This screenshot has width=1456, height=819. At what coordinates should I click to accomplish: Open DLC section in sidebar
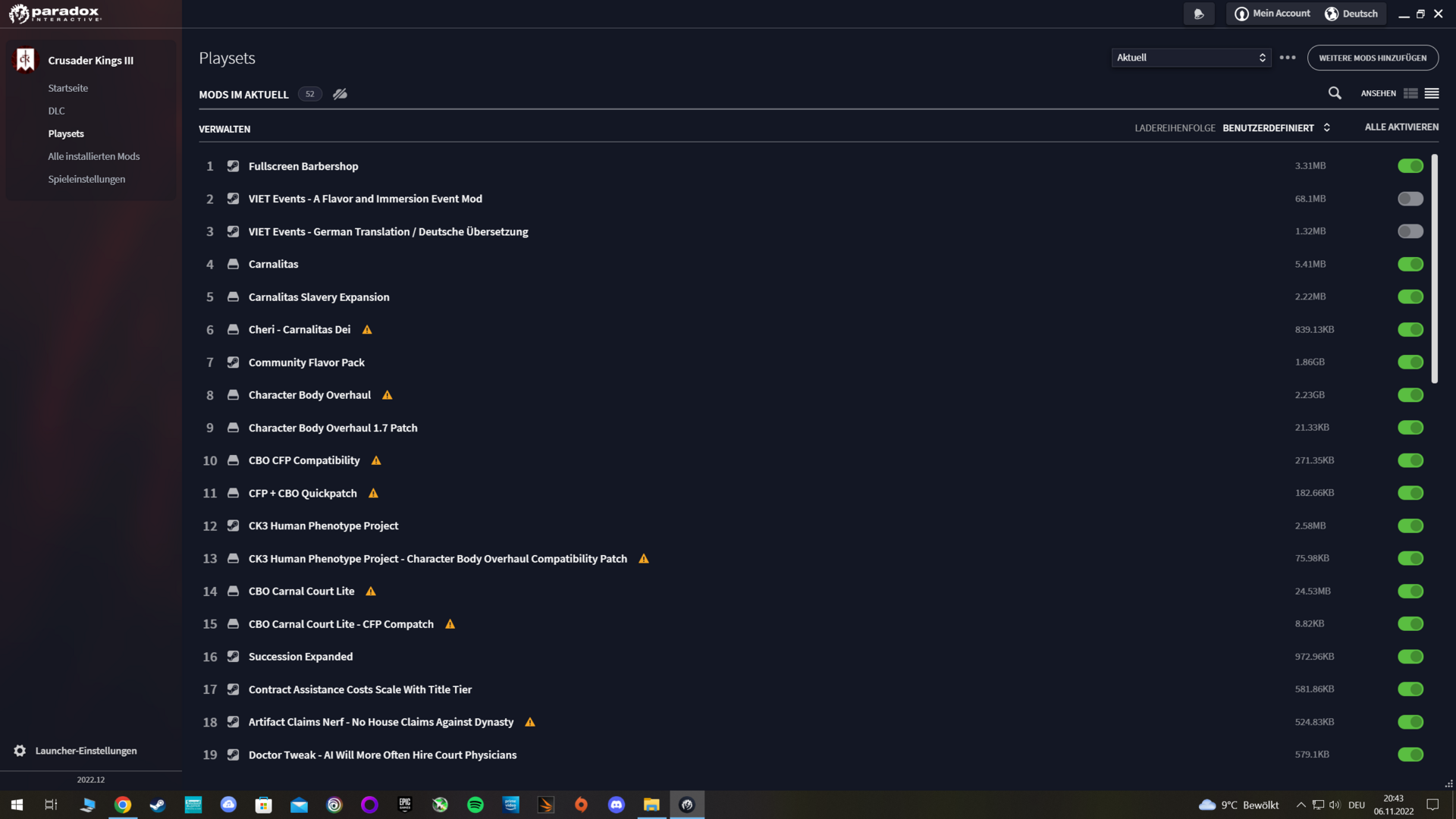[57, 111]
